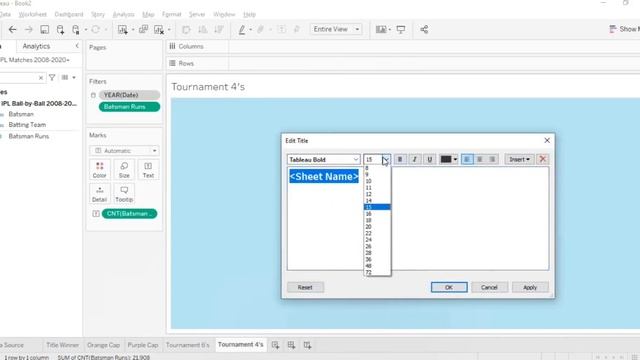Click OK in Edit Title dialog
Screen dimensions: 640x360
pyautogui.click(x=449, y=287)
